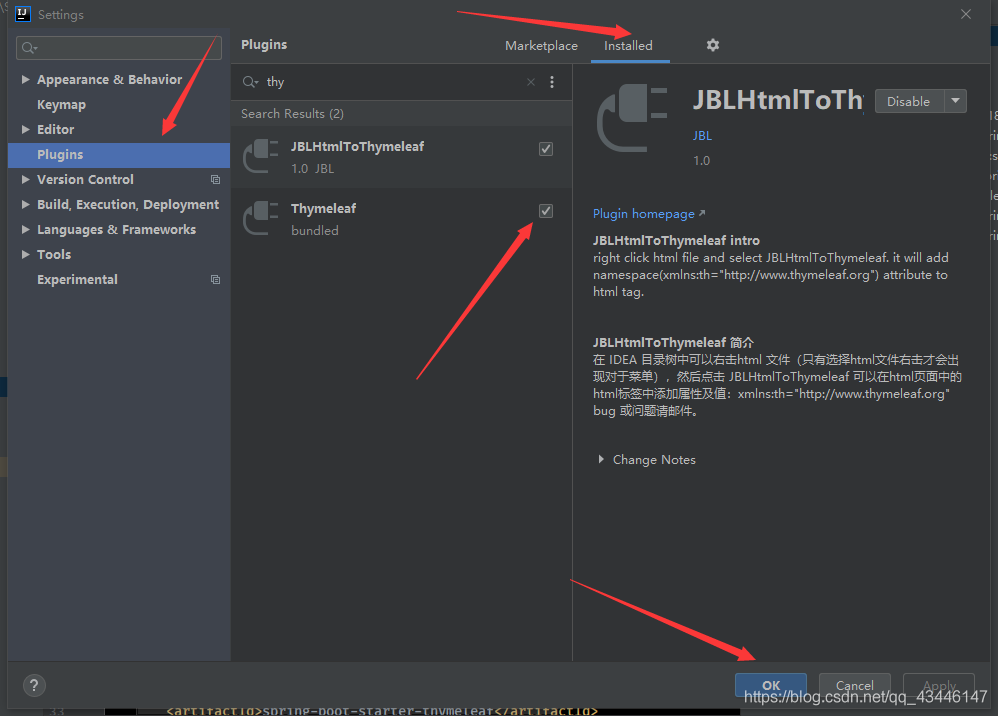This screenshot has width=998, height=716.
Task: Click the OK button
Action: [771, 685]
